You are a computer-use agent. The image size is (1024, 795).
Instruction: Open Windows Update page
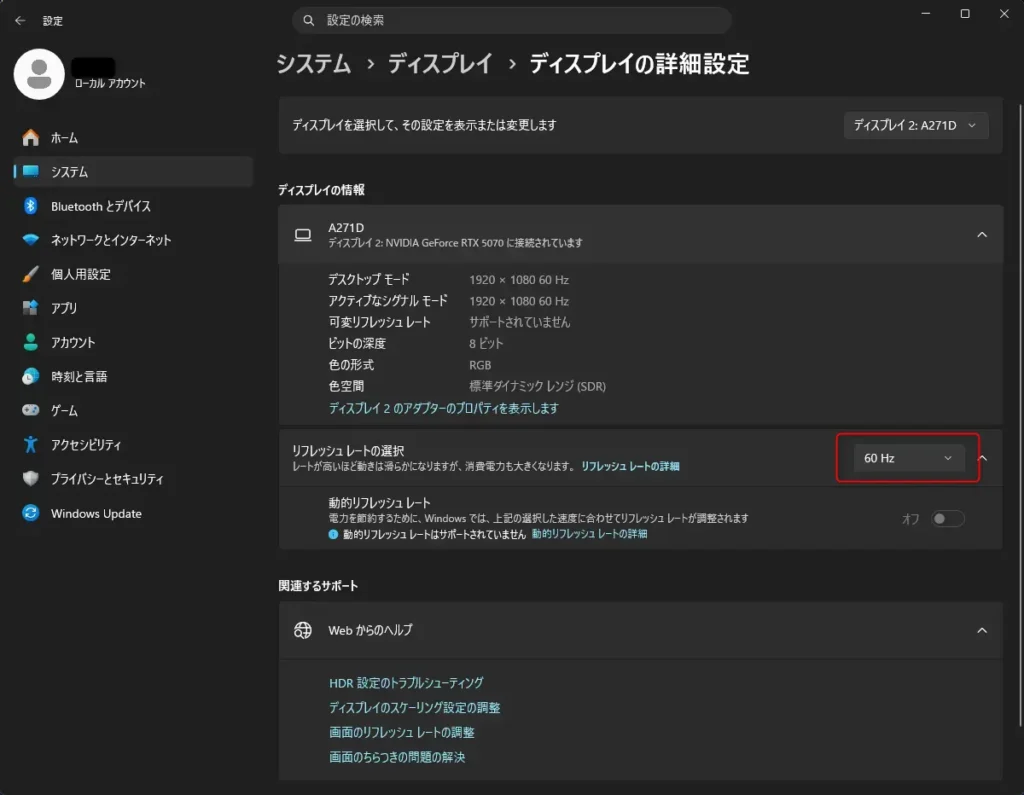[x=133, y=513]
